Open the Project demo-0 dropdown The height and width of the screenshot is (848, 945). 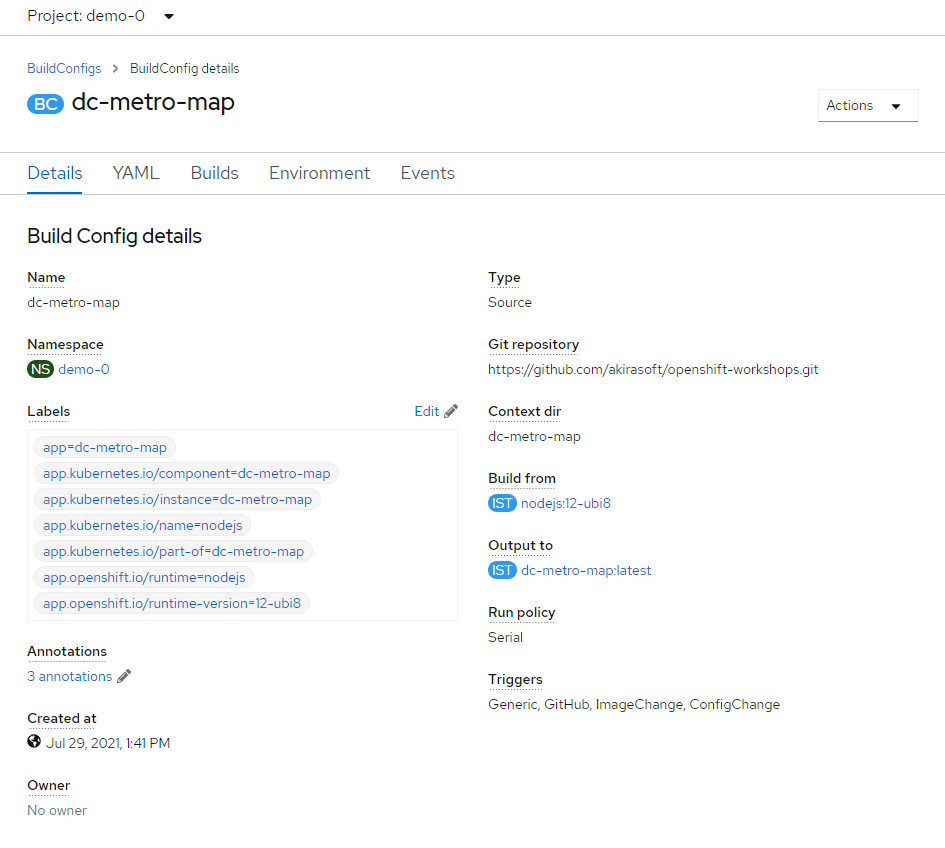(x=101, y=16)
